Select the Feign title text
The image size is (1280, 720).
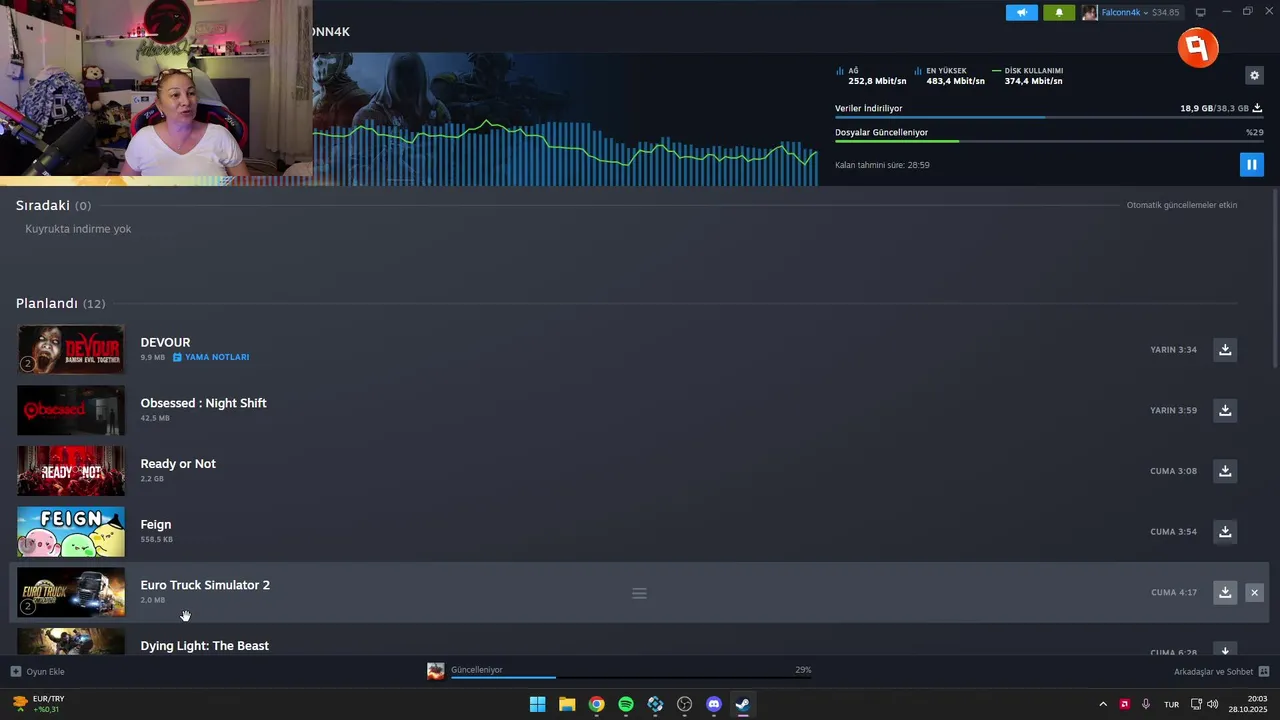(x=156, y=524)
